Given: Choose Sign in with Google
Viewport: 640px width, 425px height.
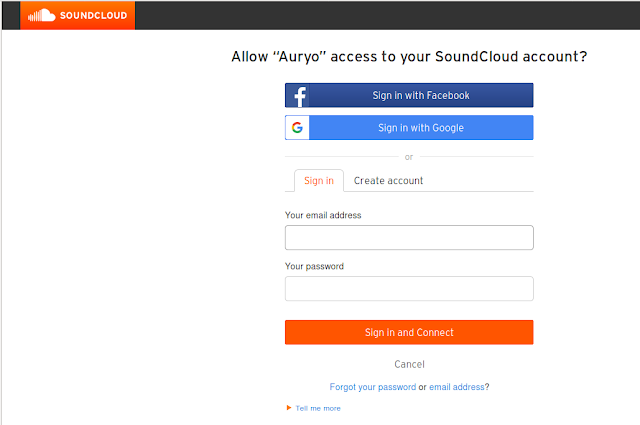Looking at the screenshot, I should pyautogui.click(x=409, y=128).
